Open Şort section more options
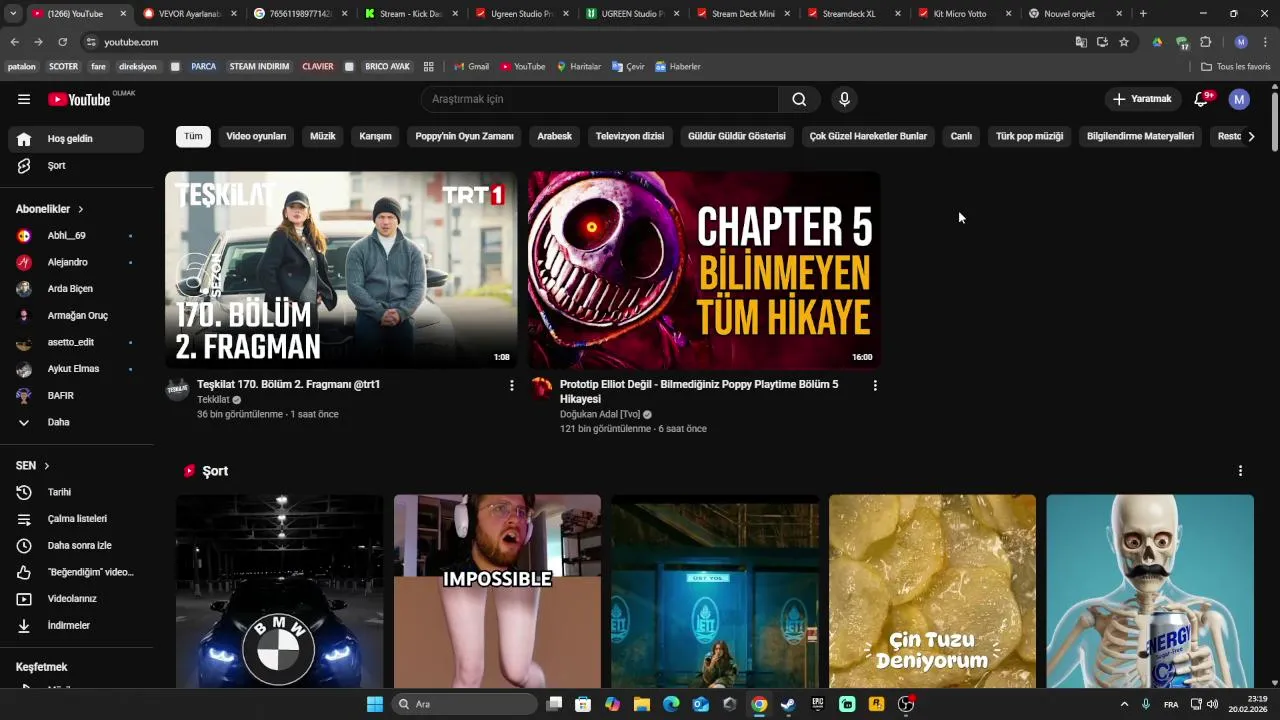This screenshot has width=1280, height=720. click(1240, 471)
